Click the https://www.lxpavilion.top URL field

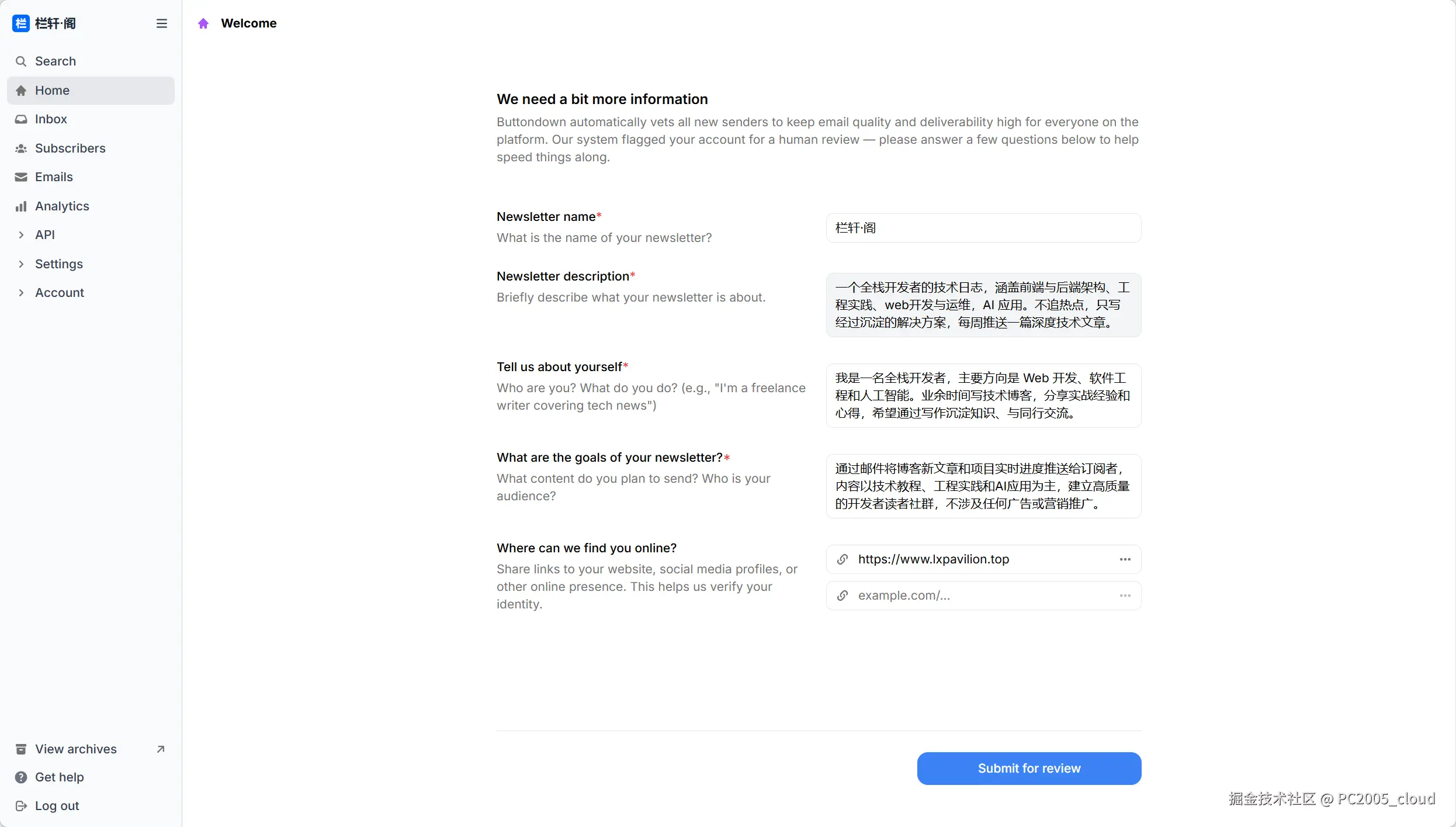click(x=983, y=559)
